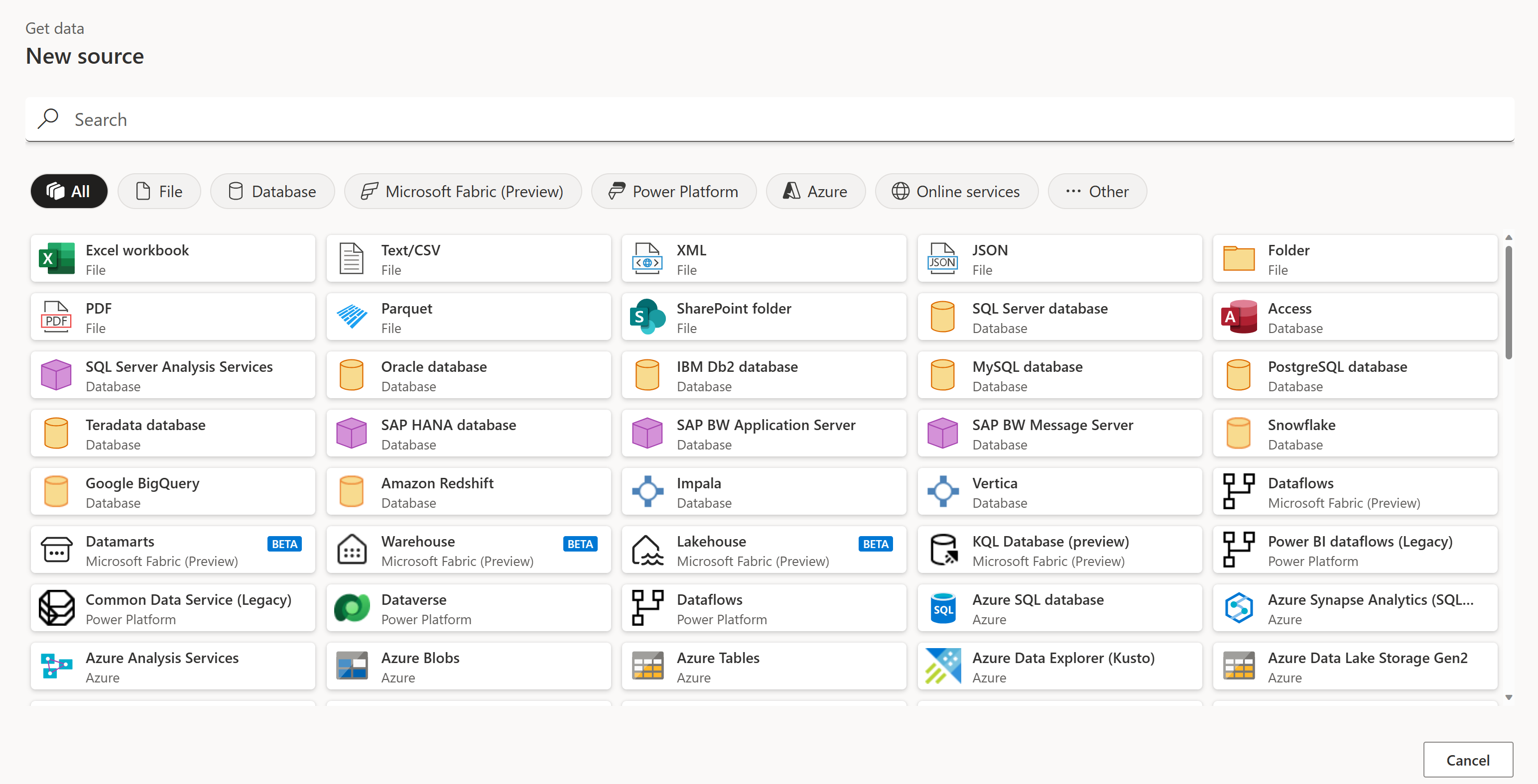The height and width of the screenshot is (784, 1538).
Task: Switch to the Microsoft Fabric (Preview) filter
Action: (462, 192)
